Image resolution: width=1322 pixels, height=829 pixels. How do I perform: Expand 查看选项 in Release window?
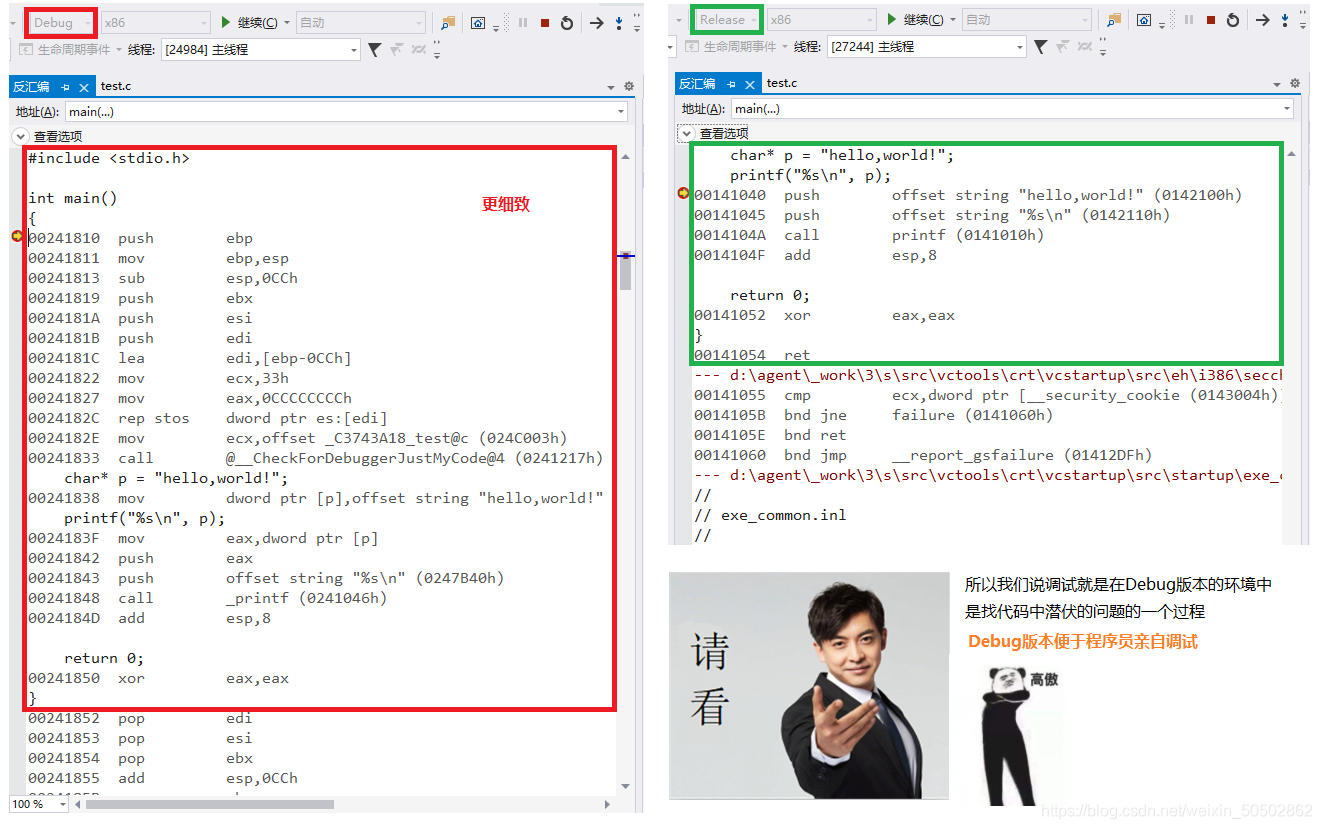tap(687, 132)
